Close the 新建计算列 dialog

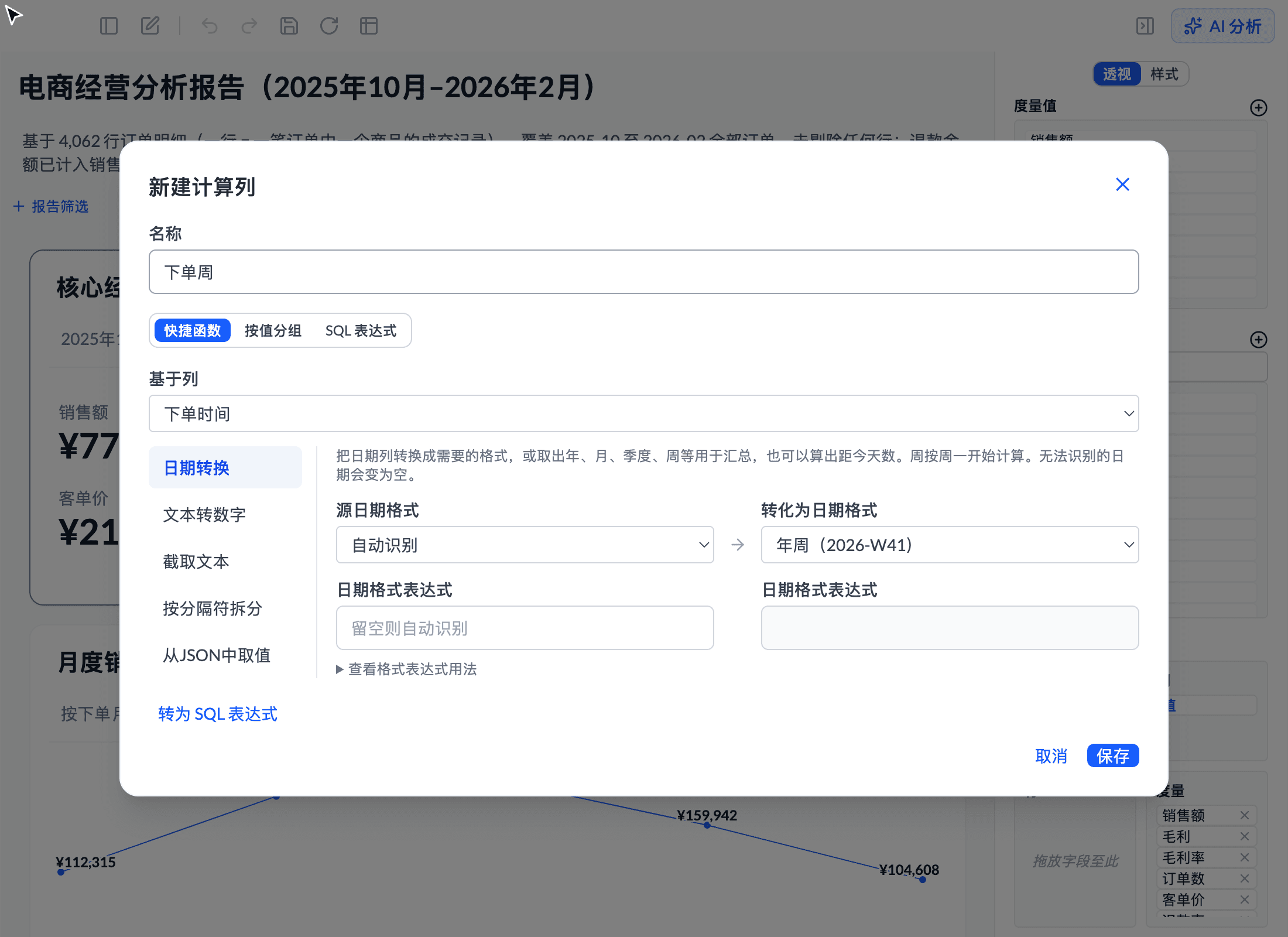pyautogui.click(x=1122, y=184)
